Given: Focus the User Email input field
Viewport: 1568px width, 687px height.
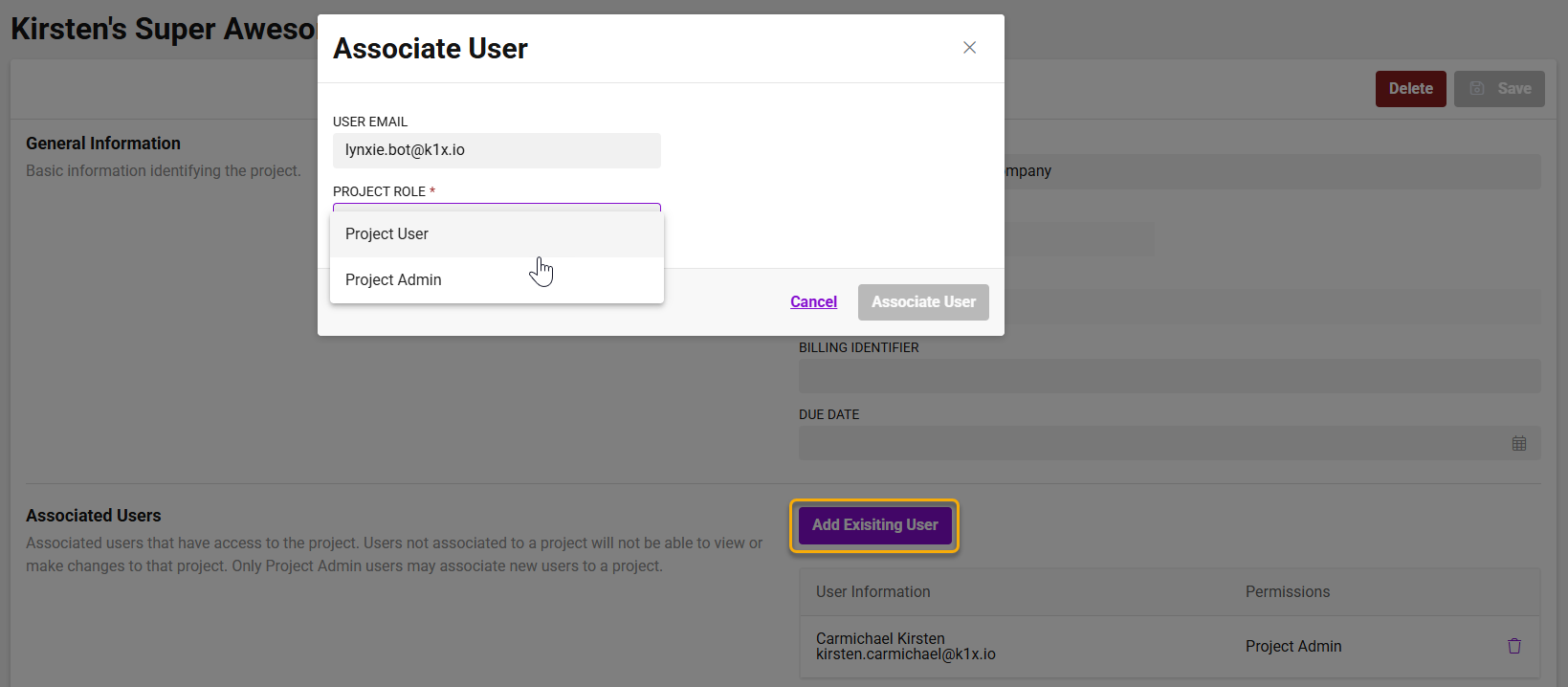Looking at the screenshot, I should tap(497, 150).
